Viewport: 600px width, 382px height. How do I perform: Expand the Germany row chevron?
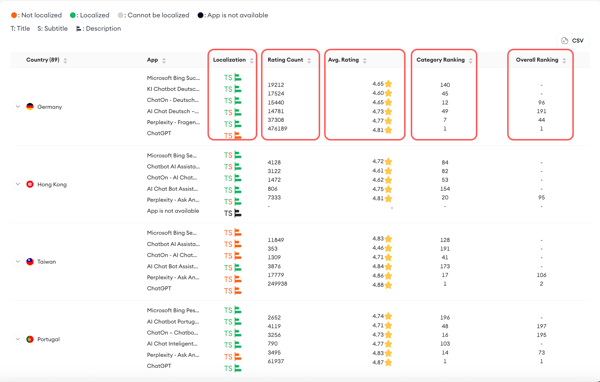(18, 106)
